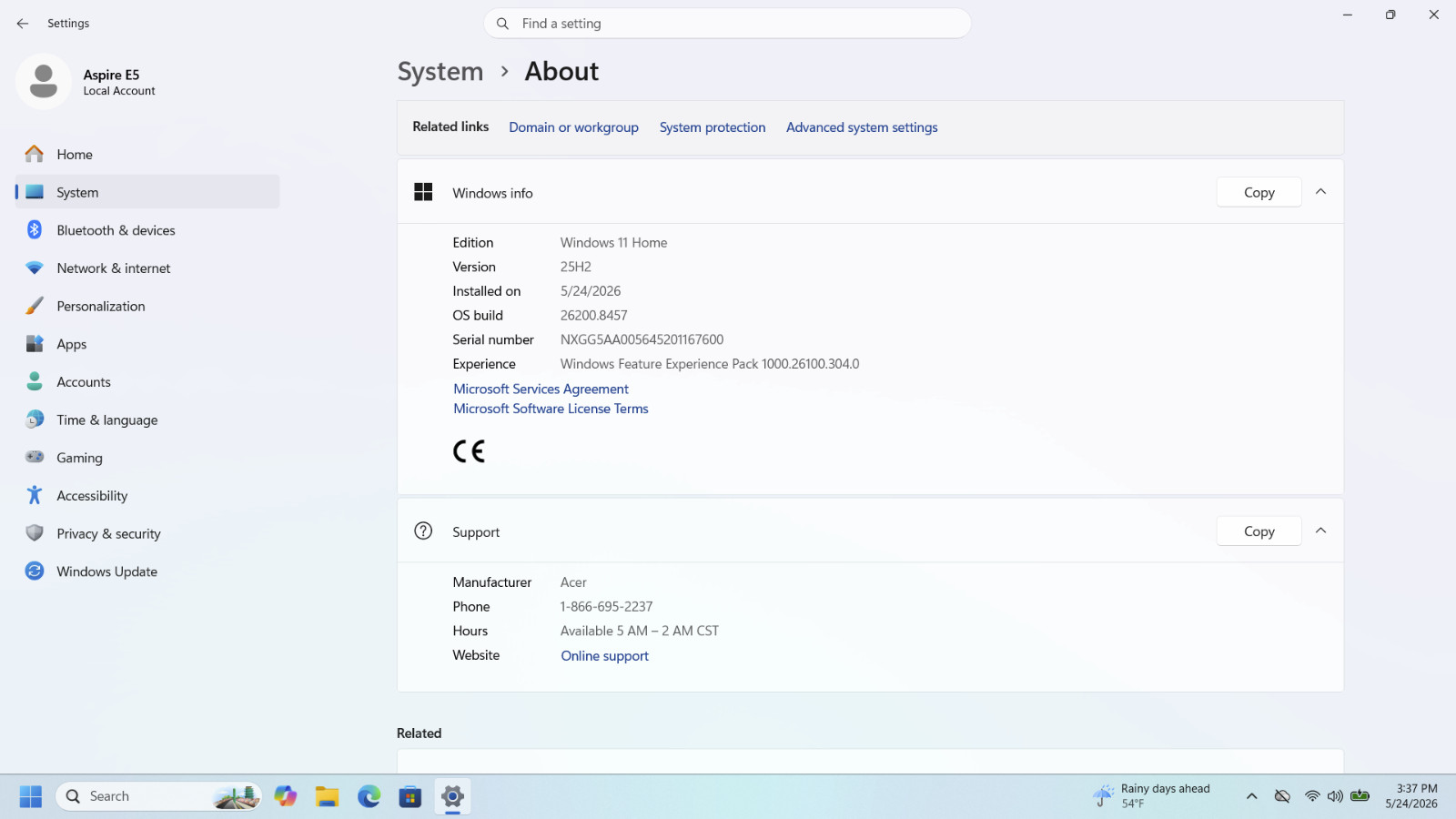This screenshot has width=1456, height=819.
Task: Click the Installed on date 5/24/2026
Action: [x=591, y=291]
